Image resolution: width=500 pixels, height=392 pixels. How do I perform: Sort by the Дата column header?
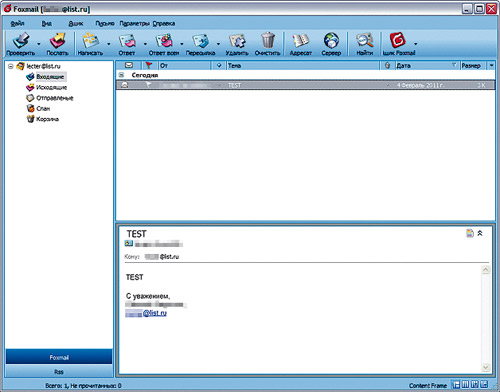pyautogui.click(x=427, y=65)
